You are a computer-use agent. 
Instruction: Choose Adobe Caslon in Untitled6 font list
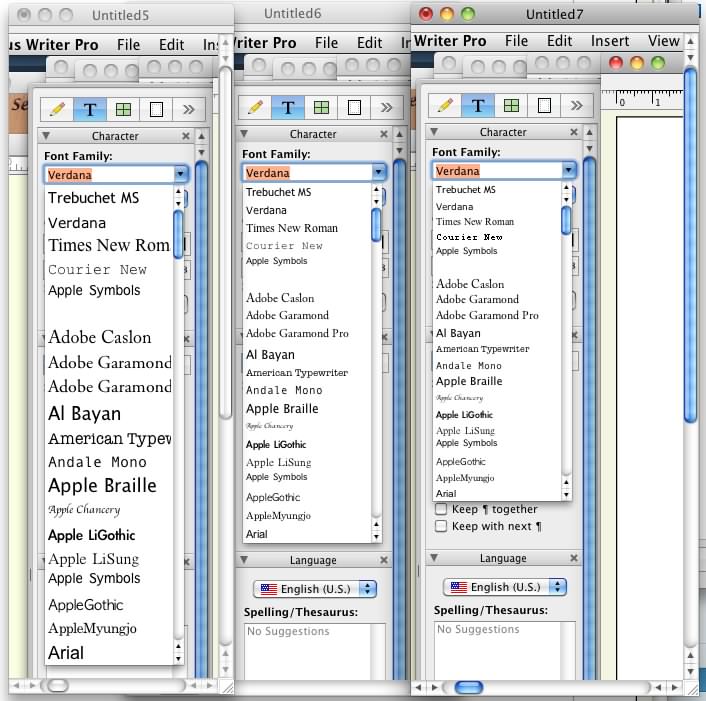coord(307,298)
